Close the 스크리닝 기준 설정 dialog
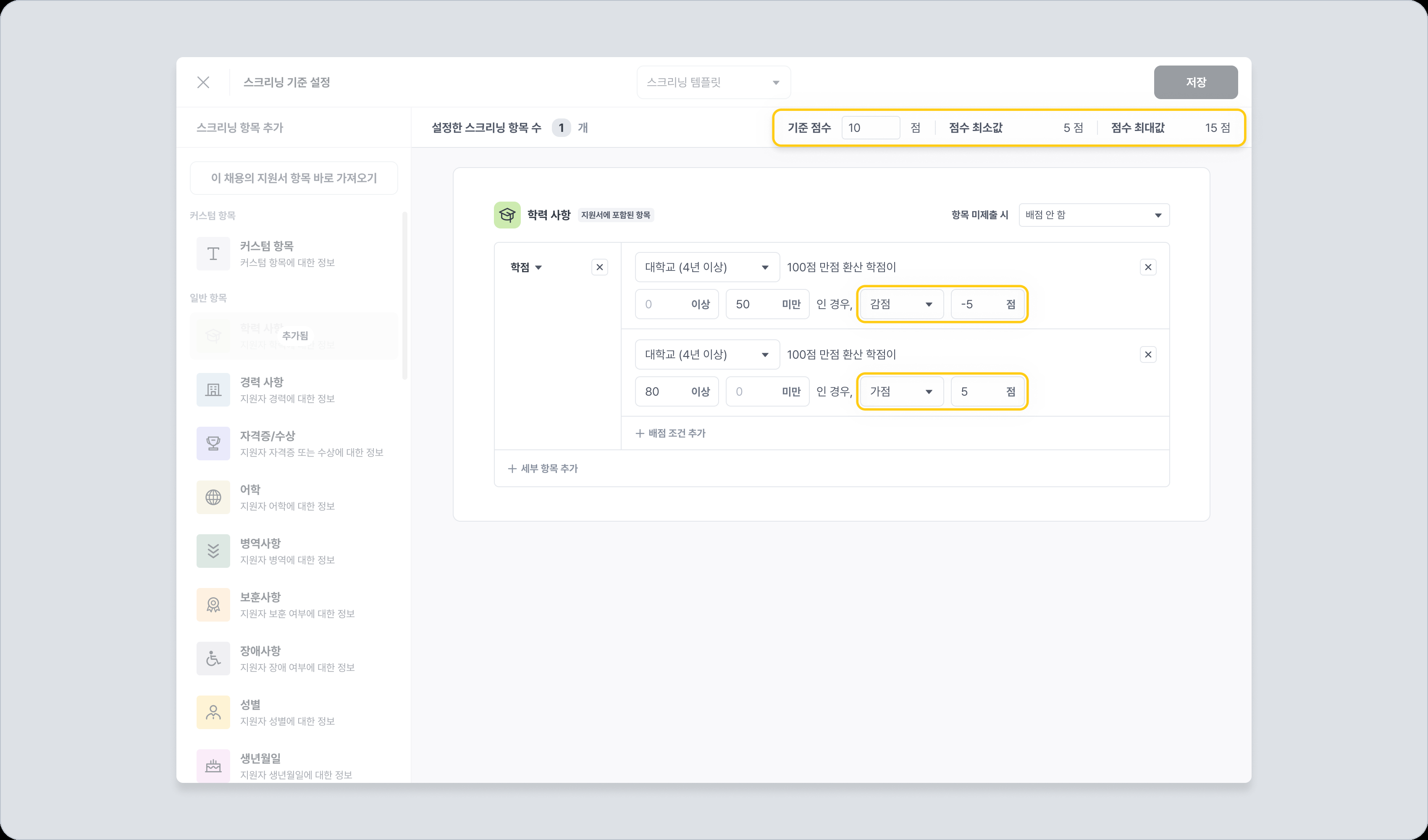The image size is (1428, 840). 203,82
